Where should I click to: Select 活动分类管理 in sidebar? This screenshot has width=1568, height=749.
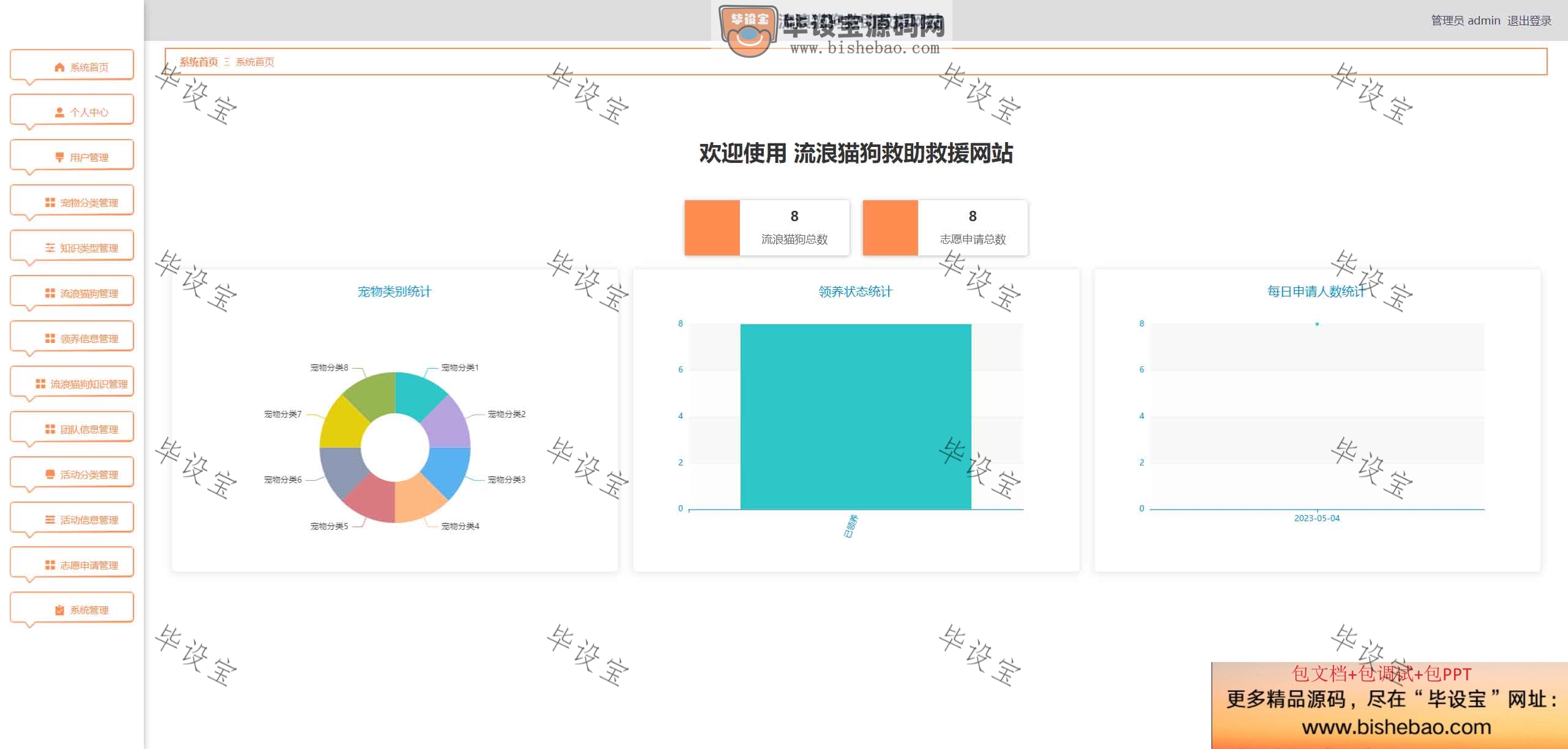(x=72, y=473)
